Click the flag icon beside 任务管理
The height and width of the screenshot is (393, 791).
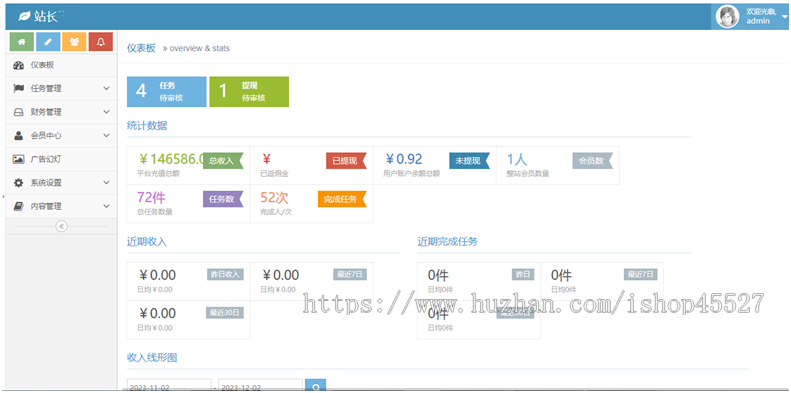point(19,88)
